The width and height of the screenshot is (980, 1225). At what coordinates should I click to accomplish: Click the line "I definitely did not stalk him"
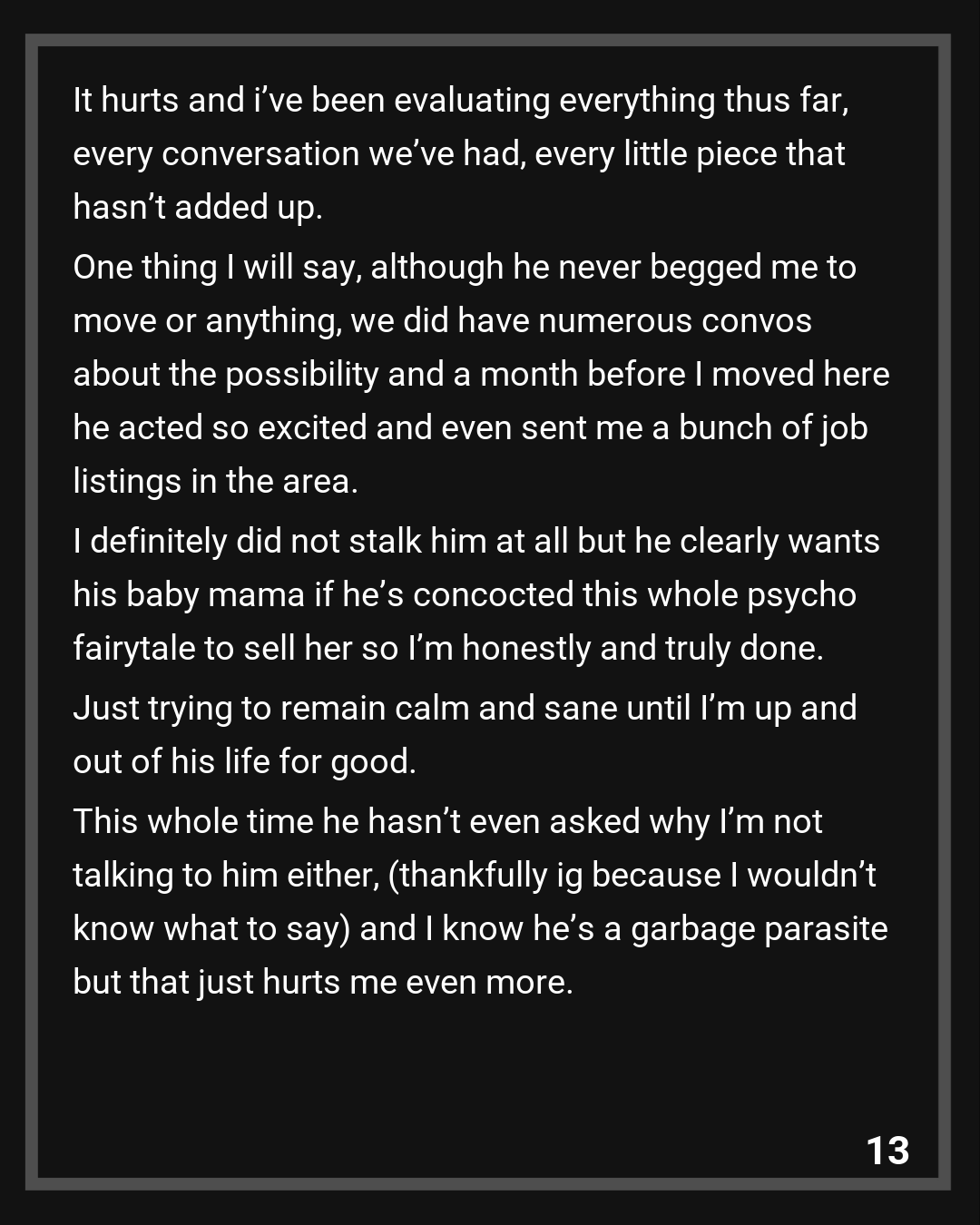click(x=475, y=541)
